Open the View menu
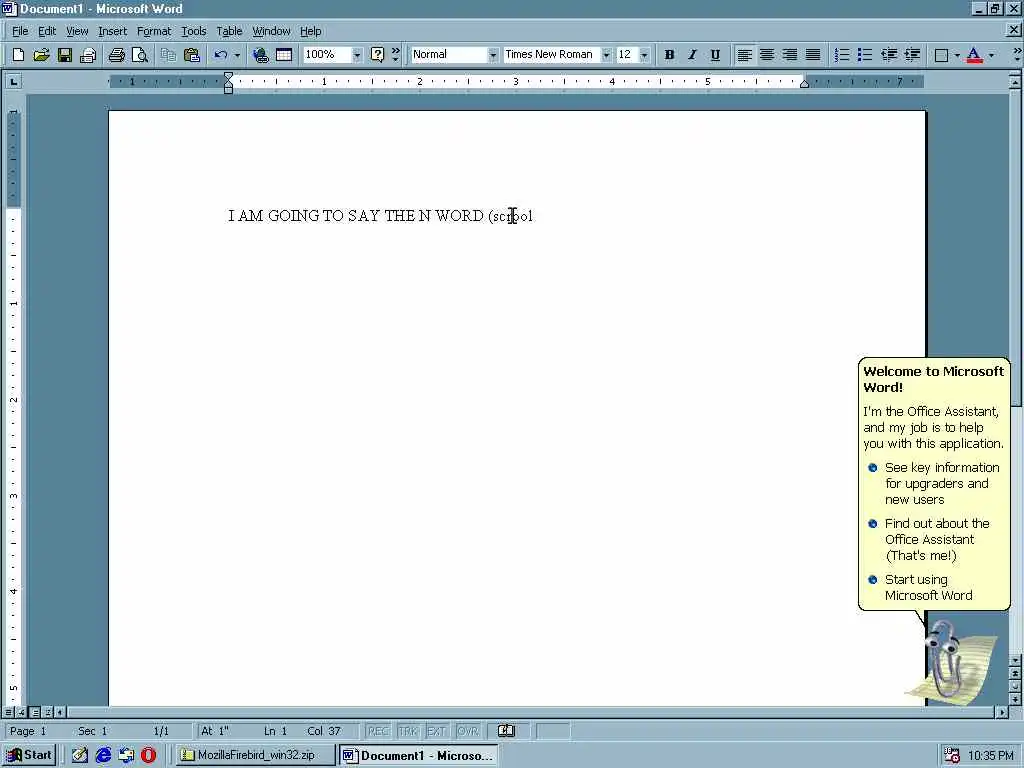The image size is (1024, 768). (77, 31)
